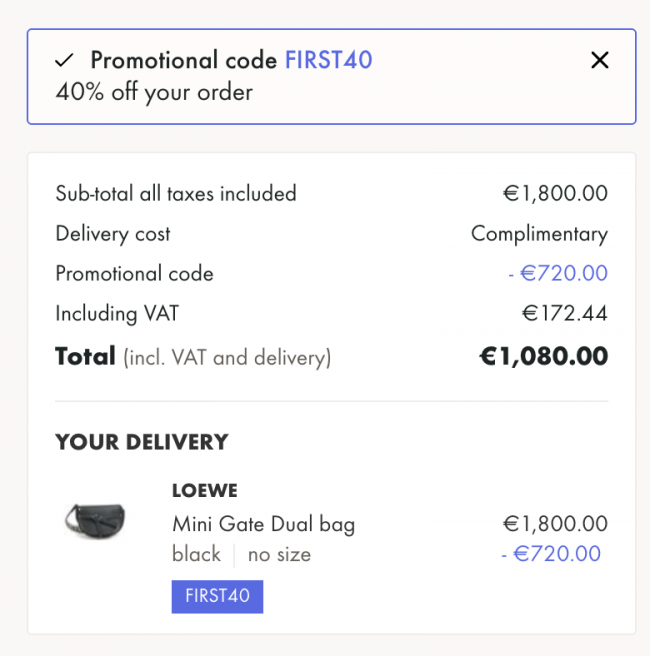This screenshot has width=650, height=656.
Task: Click the Complimentary delivery cost value
Action: [540, 234]
